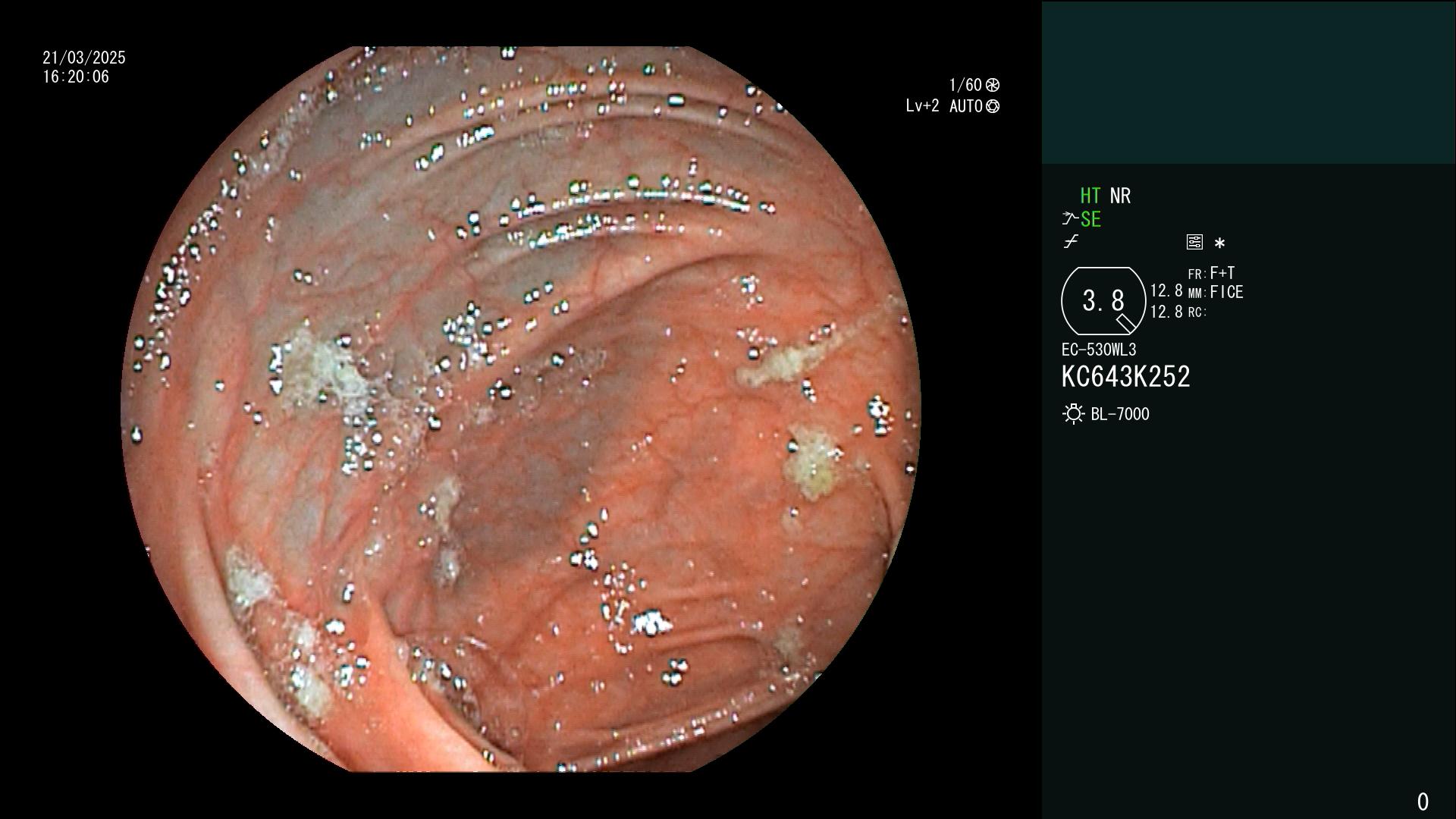Click the AUTO text label
Image resolution: width=1456 pixels, height=819 pixels.
(965, 106)
